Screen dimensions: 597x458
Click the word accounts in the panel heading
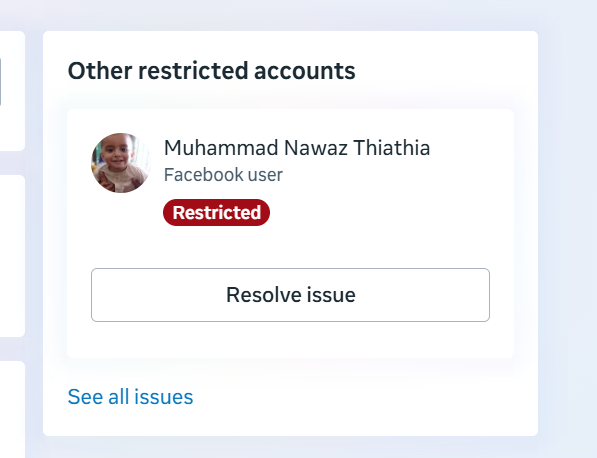(305, 71)
